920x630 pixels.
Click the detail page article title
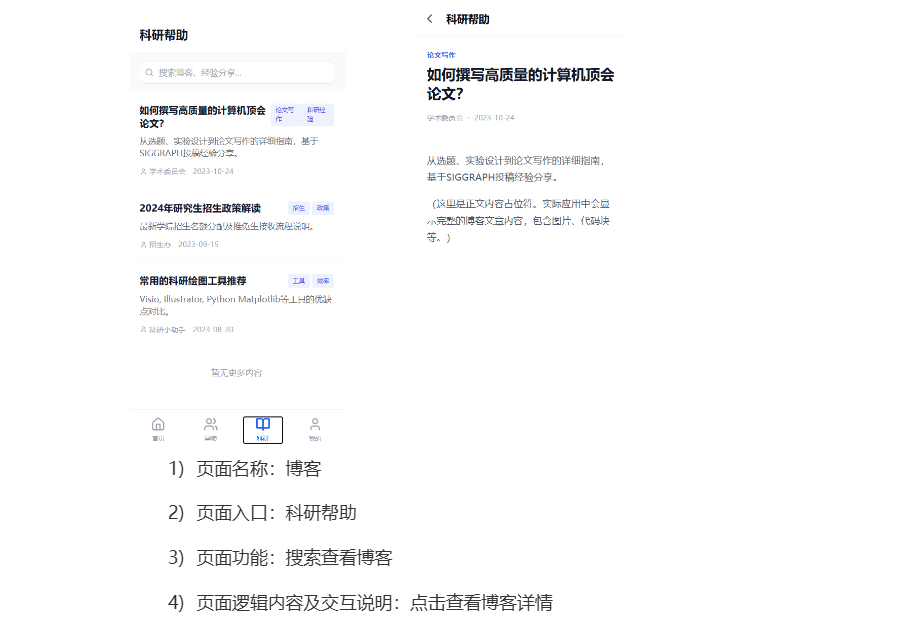tap(520, 84)
